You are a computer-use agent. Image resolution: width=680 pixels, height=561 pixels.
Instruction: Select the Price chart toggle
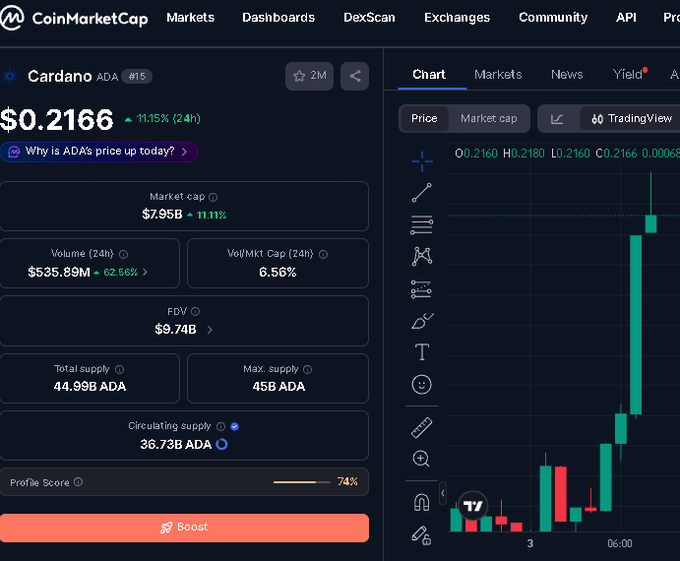pyautogui.click(x=424, y=118)
